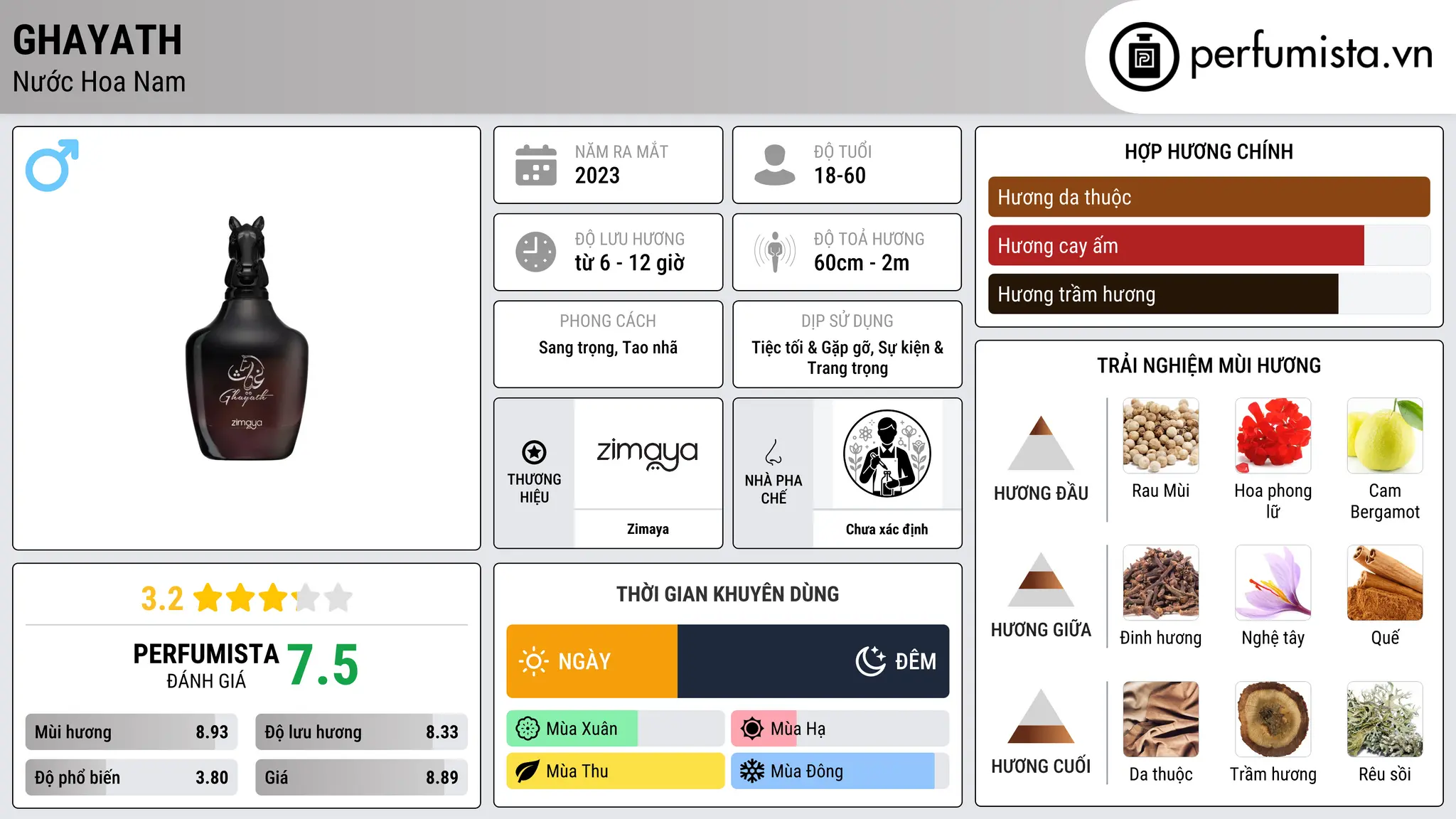Click the Hương cay ấm accord bar
The image size is (1456, 819).
tap(1209, 245)
